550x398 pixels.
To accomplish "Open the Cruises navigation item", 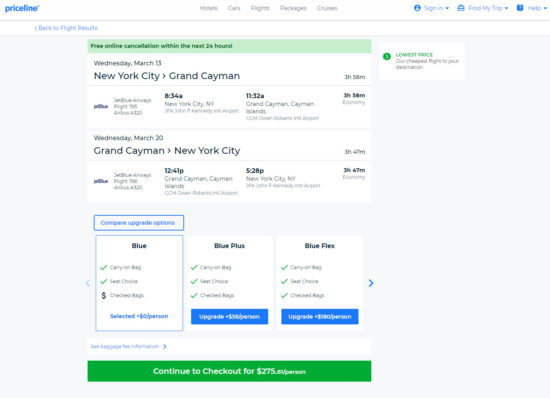I will click(x=327, y=8).
